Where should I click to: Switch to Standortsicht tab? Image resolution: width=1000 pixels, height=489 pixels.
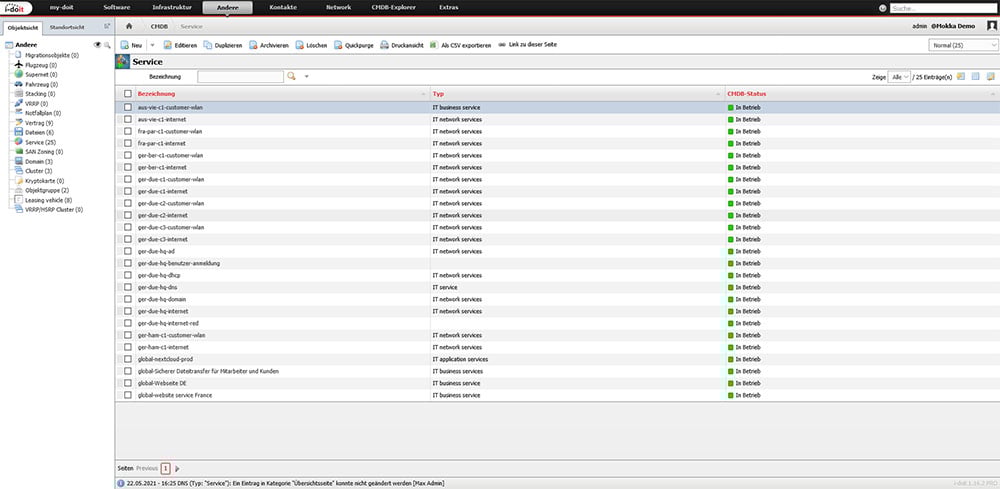pos(67,27)
